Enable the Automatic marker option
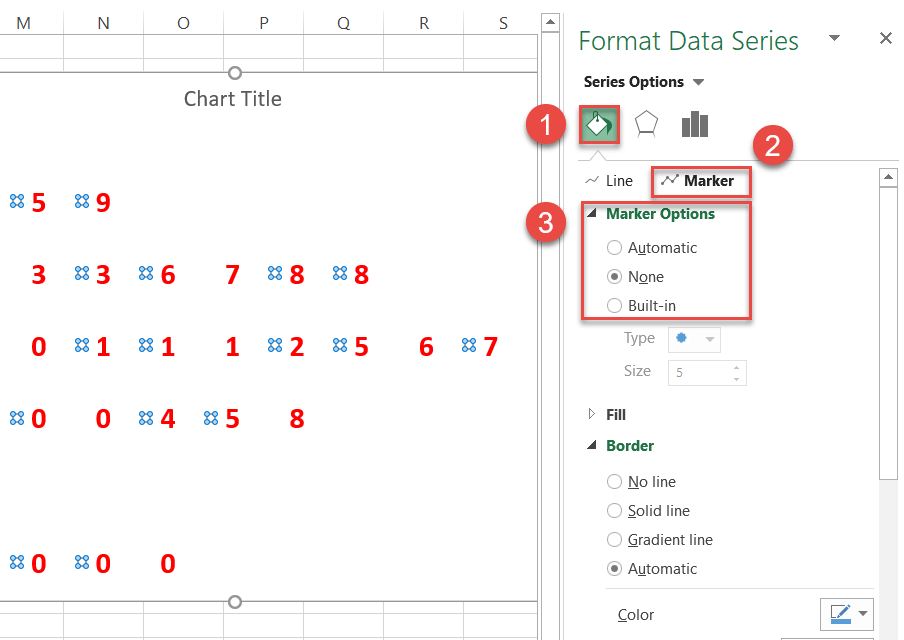 point(612,247)
